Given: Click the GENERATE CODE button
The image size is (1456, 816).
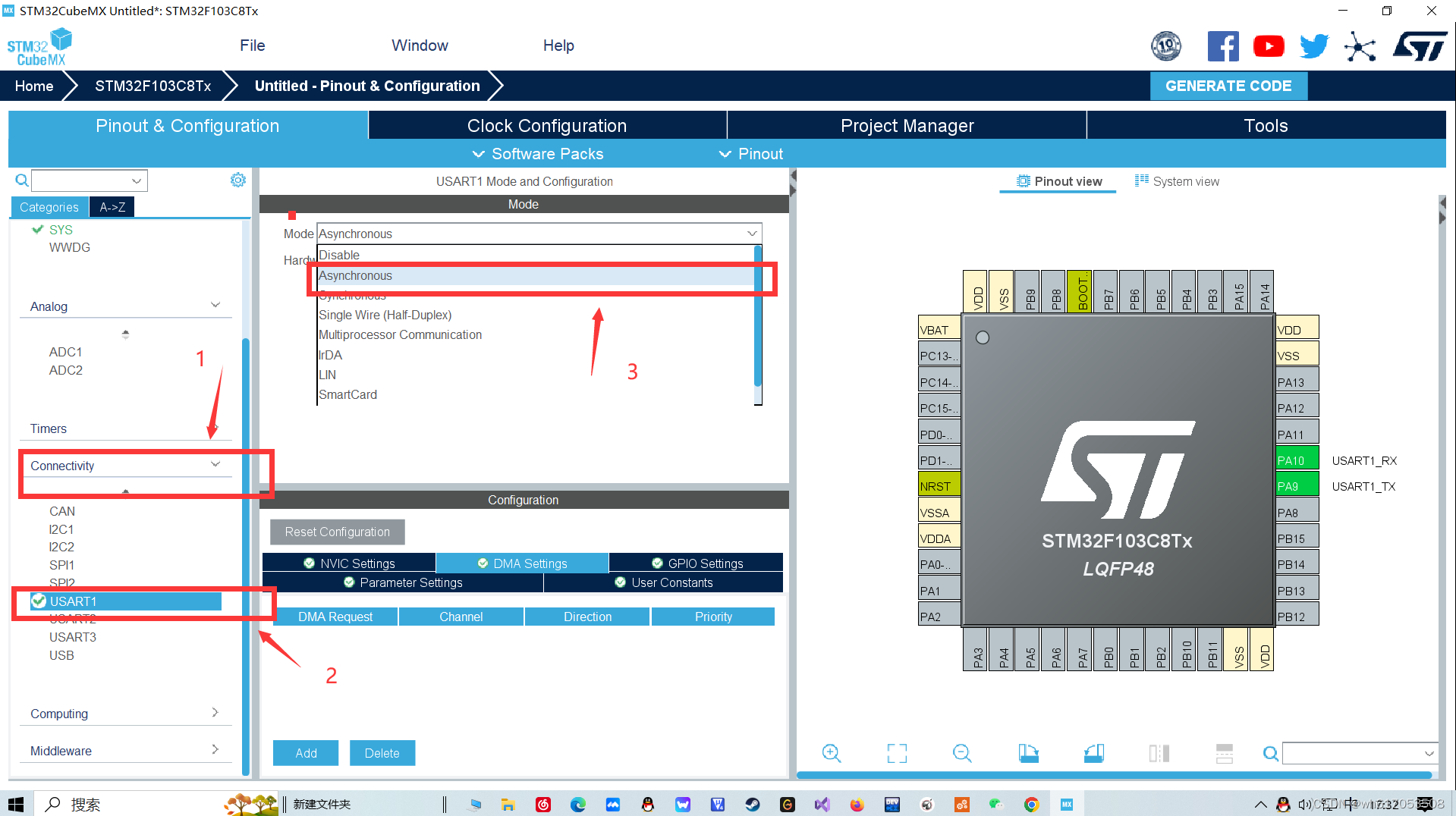Looking at the screenshot, I should pos(1228,85).
